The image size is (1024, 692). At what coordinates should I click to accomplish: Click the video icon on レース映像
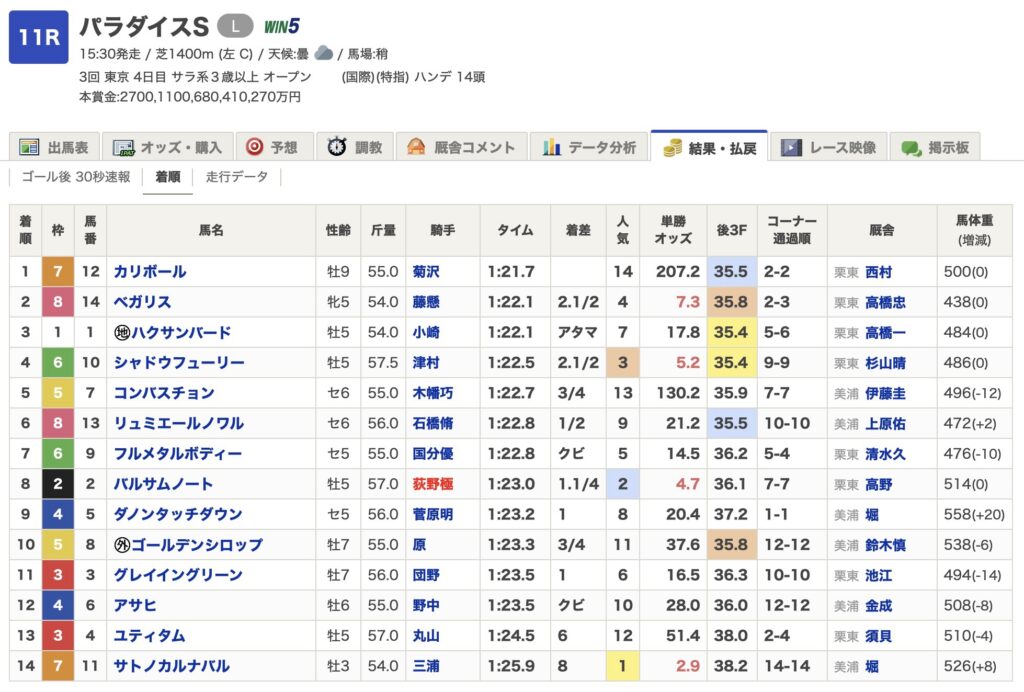(791, 148)
